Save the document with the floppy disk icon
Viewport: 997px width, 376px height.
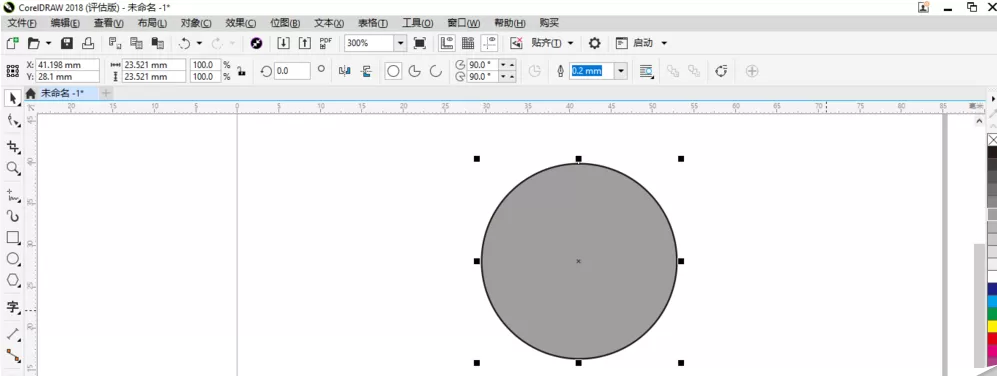click(67, 43)
